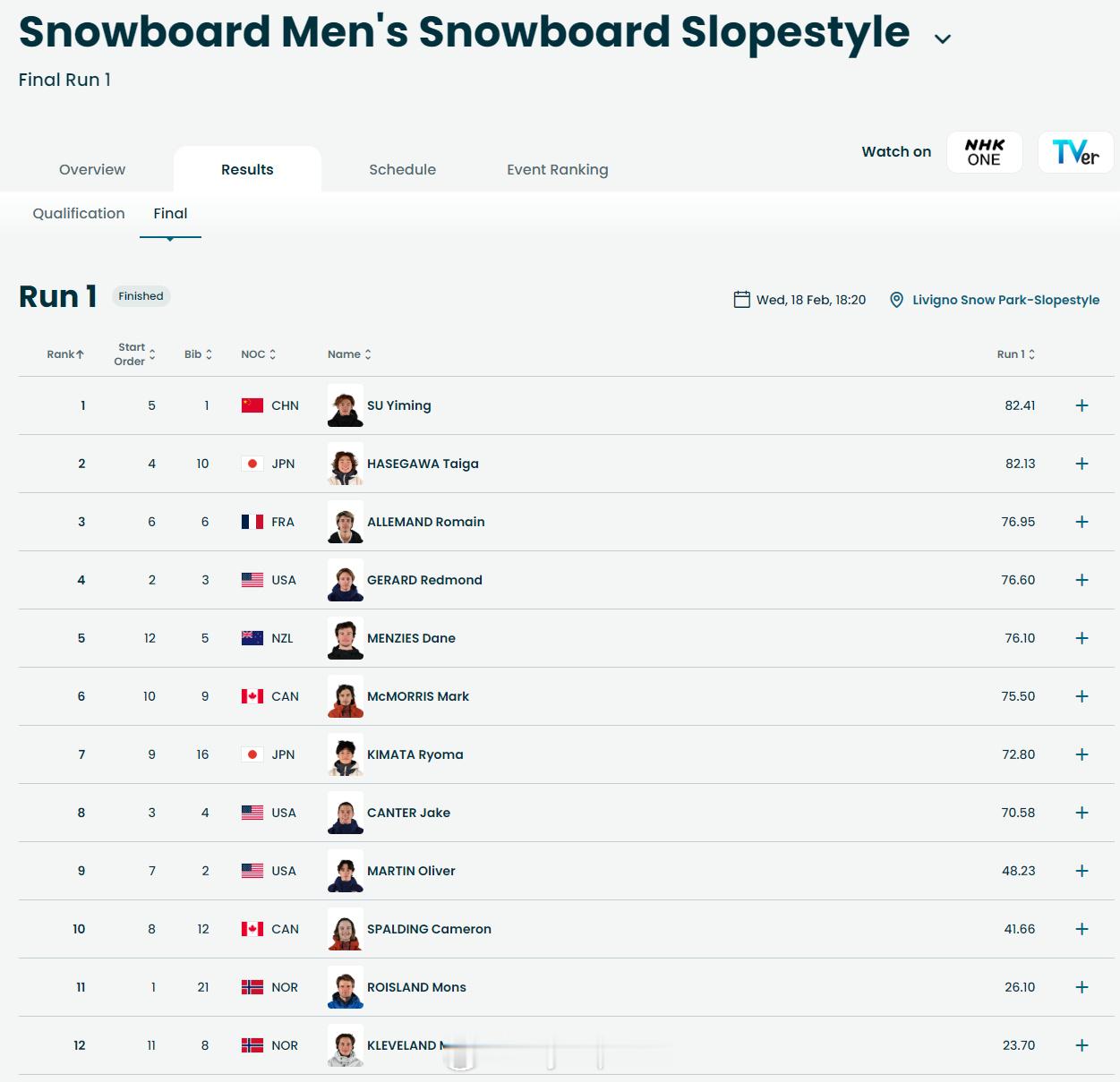
Task: Expand MENZIES Dane's row details
Action: [x=1082, y=638]
